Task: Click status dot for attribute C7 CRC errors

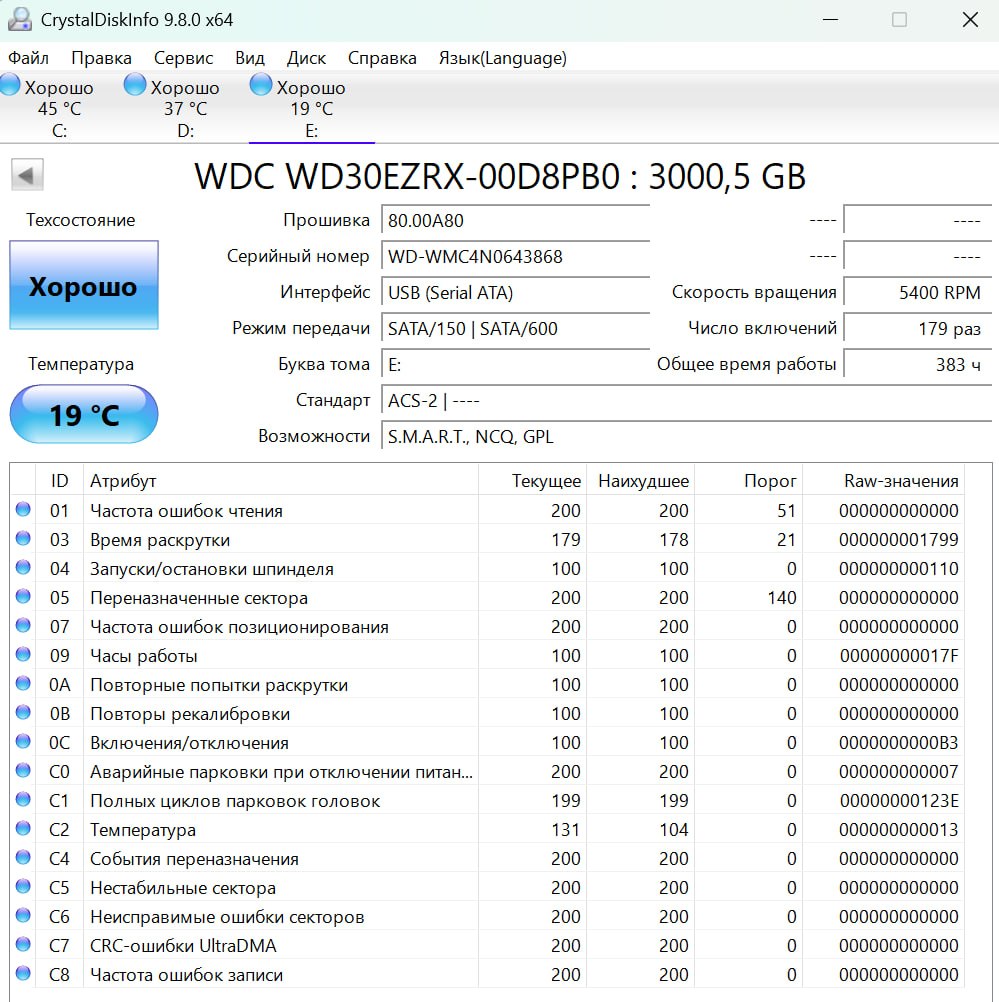Action: tap(23, 944)
